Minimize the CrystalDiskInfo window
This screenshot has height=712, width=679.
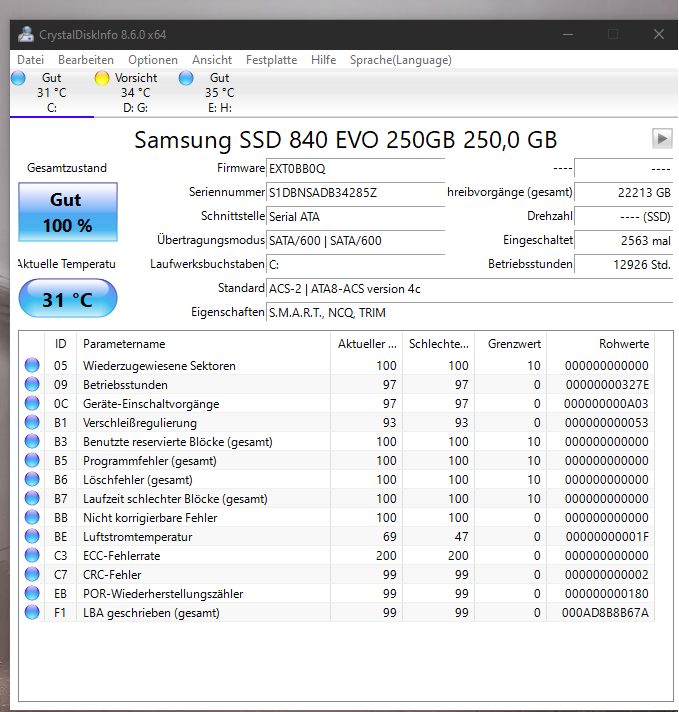568,35
